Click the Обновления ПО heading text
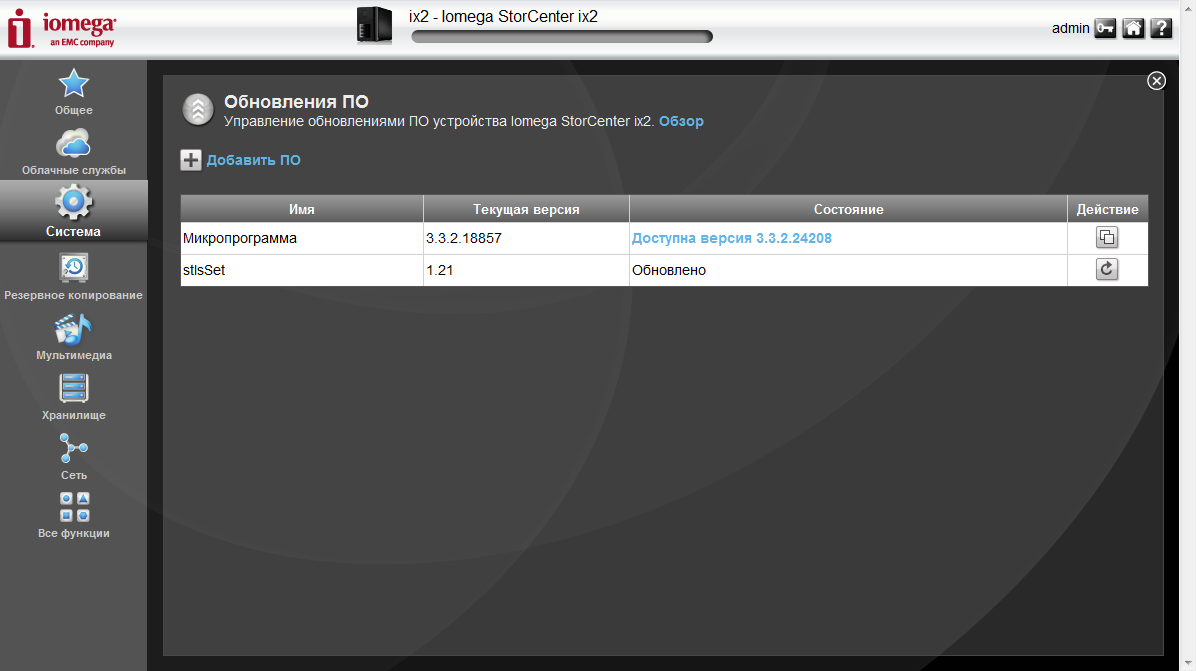Screen dimensions: 1196x671 296,101
